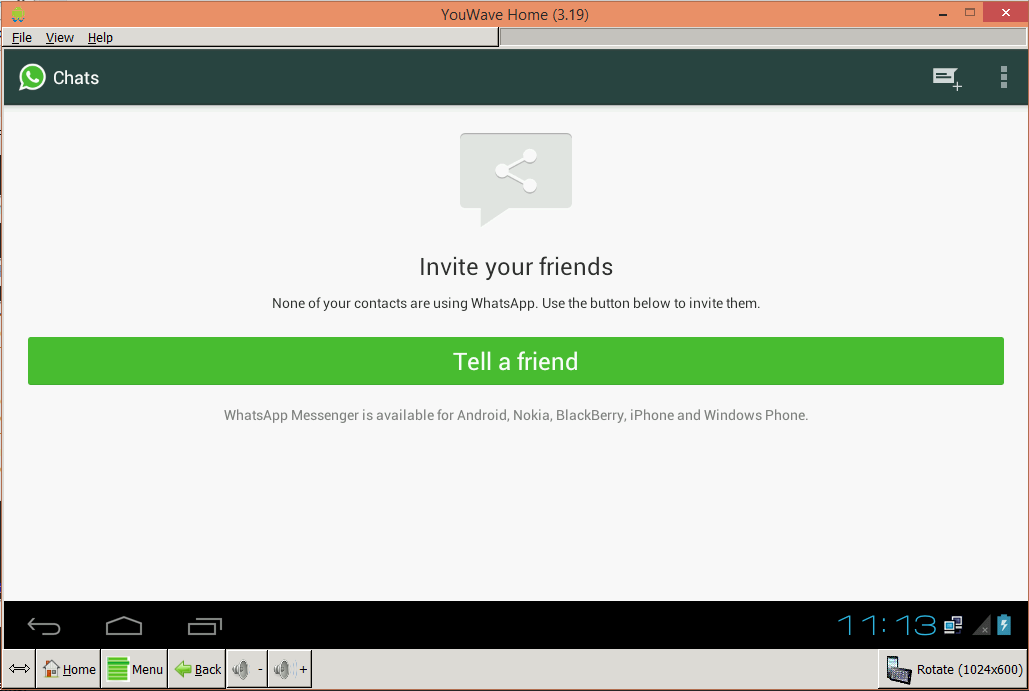The width and height of the screenshot is (1029, 691).
Task: Click the WhatsApp logo beside Chats
Action: 32,77
